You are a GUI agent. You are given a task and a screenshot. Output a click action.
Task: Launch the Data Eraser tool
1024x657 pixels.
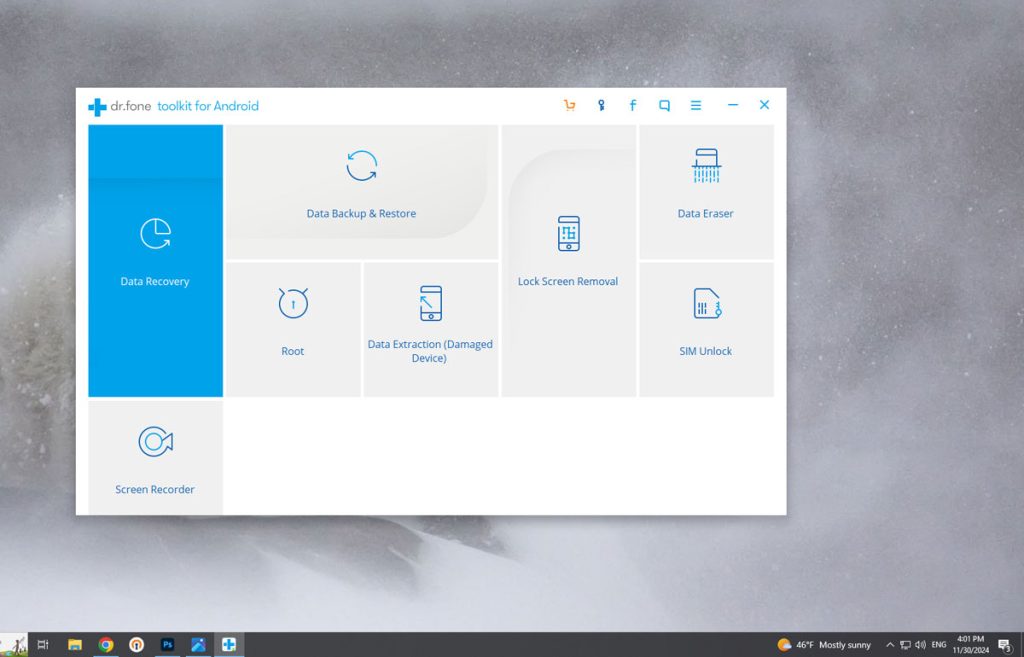click(706, 191)
